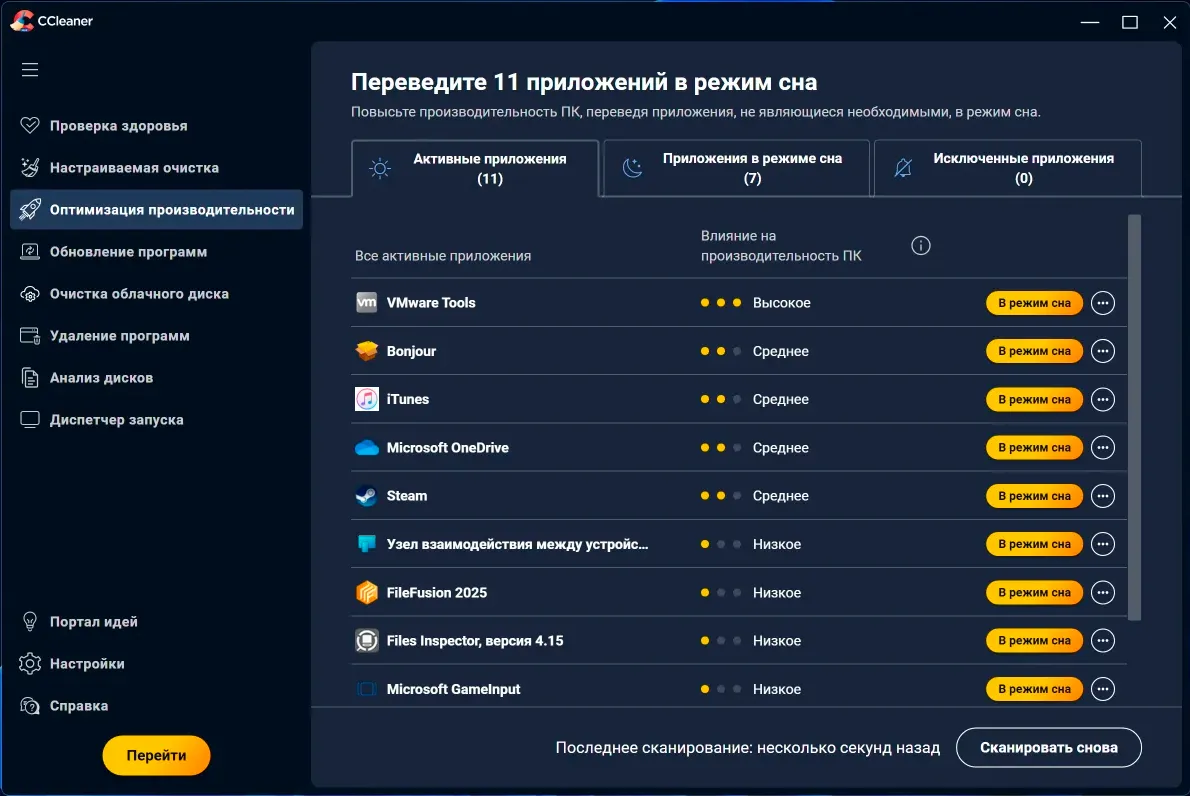
Task: Click Сканировать снова button
Action: tap(1048, 747)
